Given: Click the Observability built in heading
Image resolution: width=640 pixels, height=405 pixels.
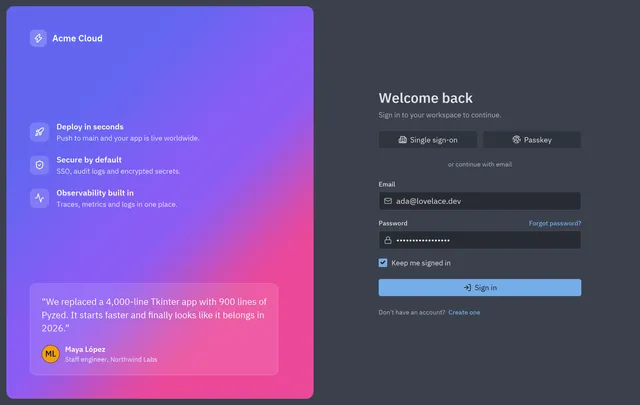Looking at the screenshot, I should tap(95, 193).
